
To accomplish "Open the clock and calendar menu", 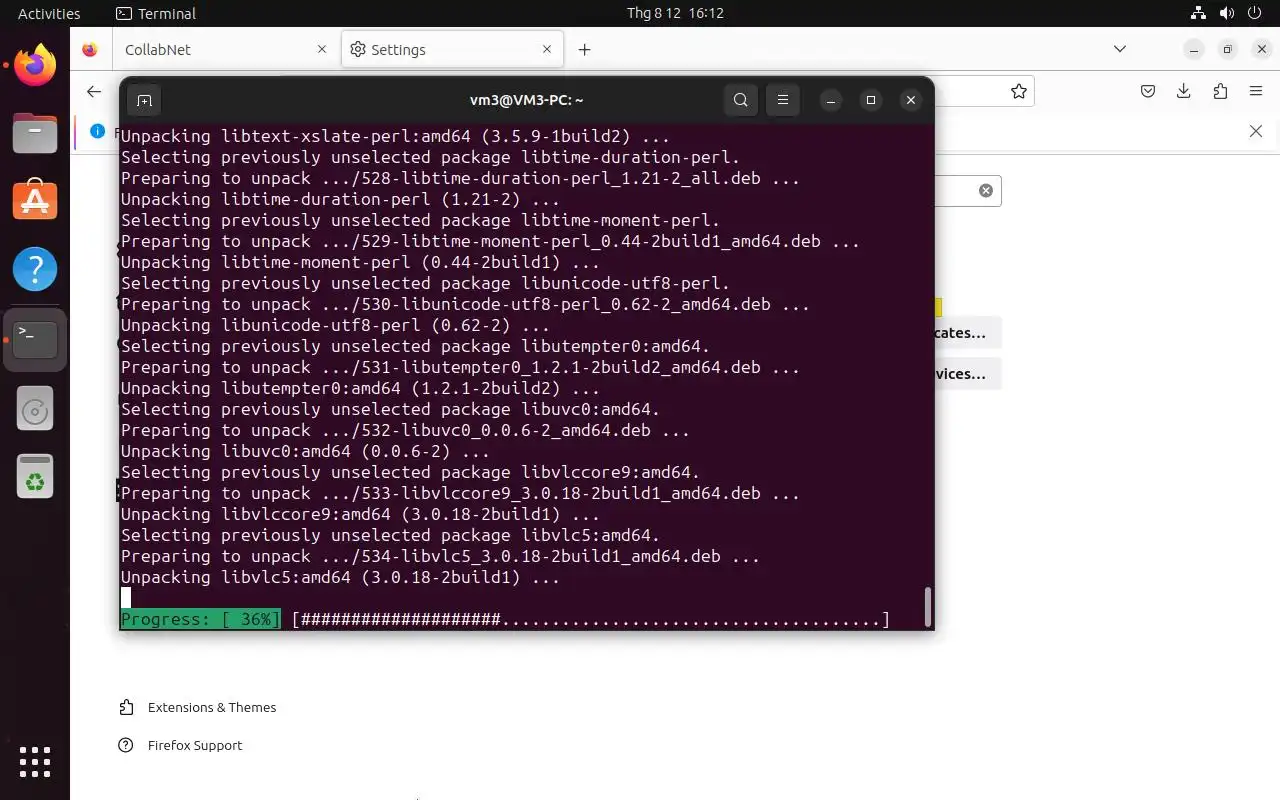I will pos(675,13).
